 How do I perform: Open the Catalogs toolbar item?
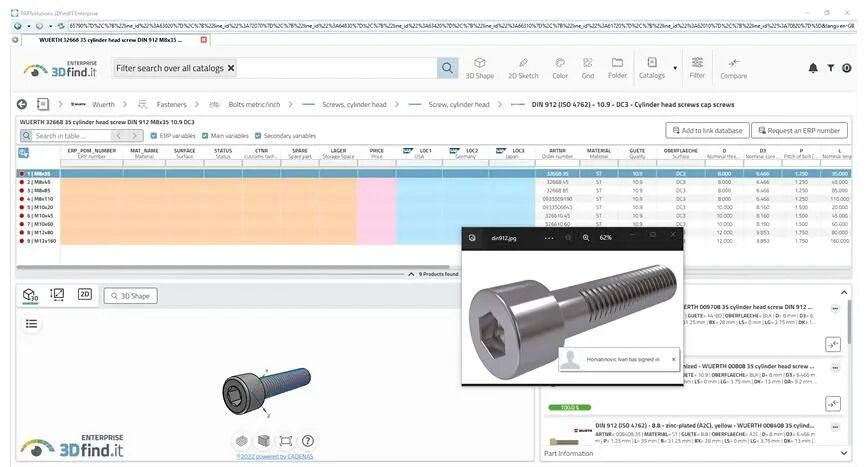click(652, 68)
